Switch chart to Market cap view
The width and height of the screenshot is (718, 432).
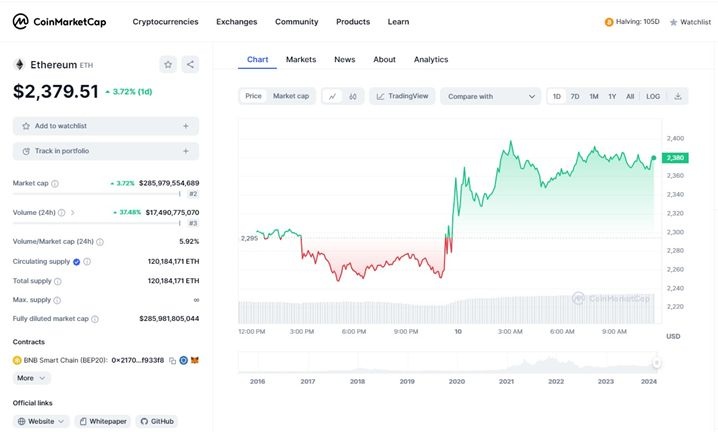pos(291,96)
